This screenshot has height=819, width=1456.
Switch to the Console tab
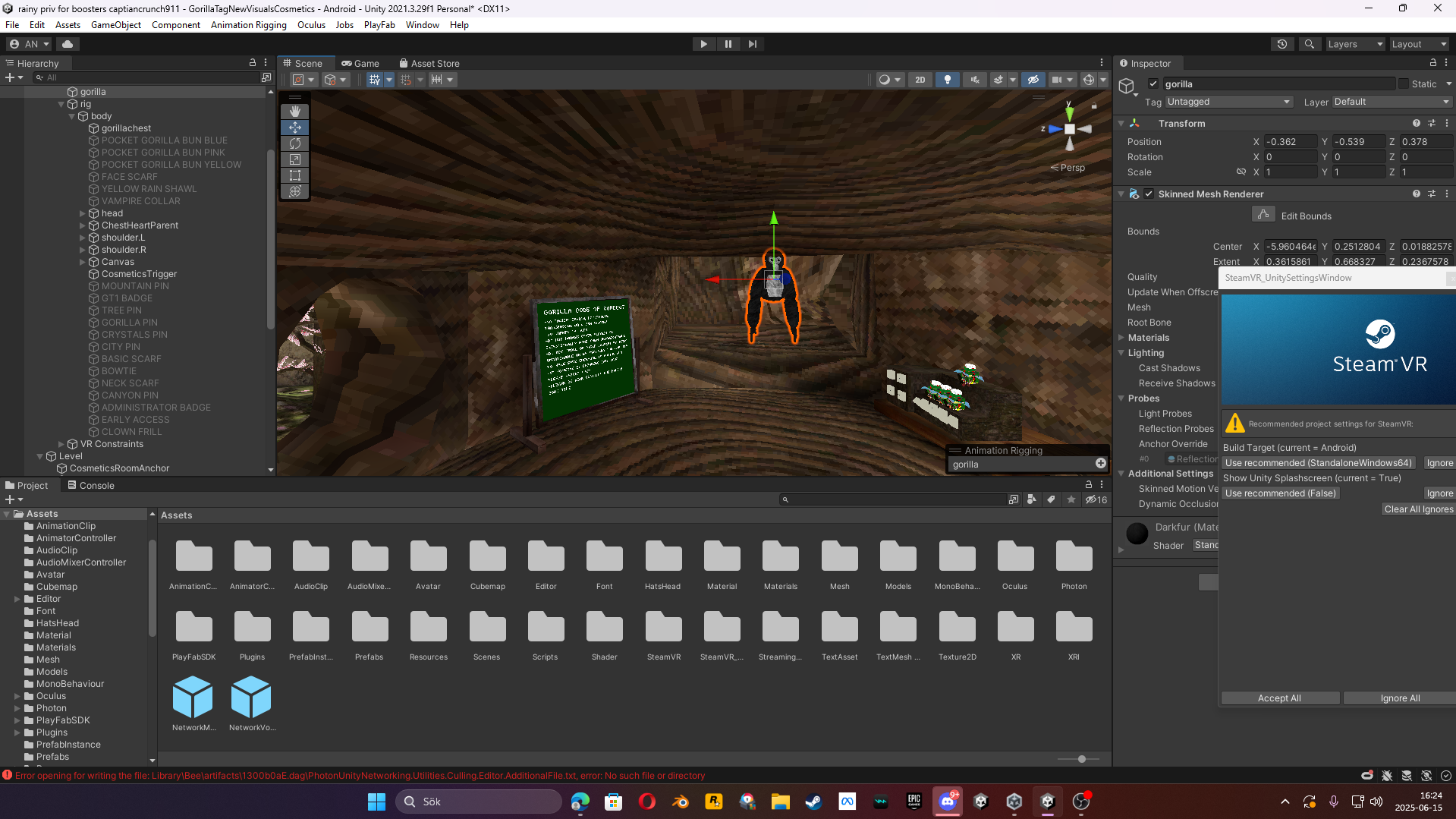91,486
